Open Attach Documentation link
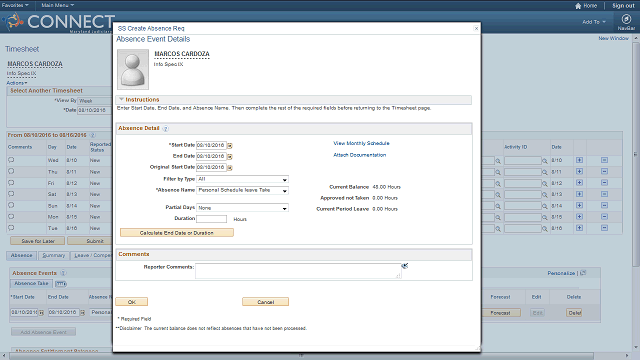 click(360, 155)
